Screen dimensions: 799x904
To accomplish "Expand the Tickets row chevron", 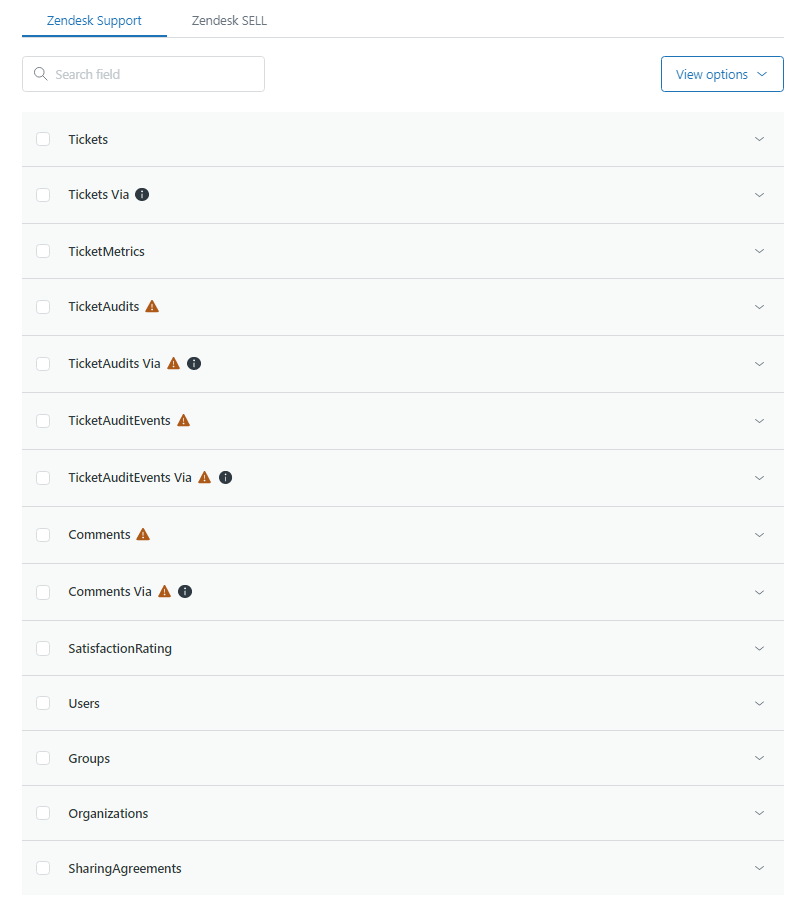I will click(x=759, y=139).
